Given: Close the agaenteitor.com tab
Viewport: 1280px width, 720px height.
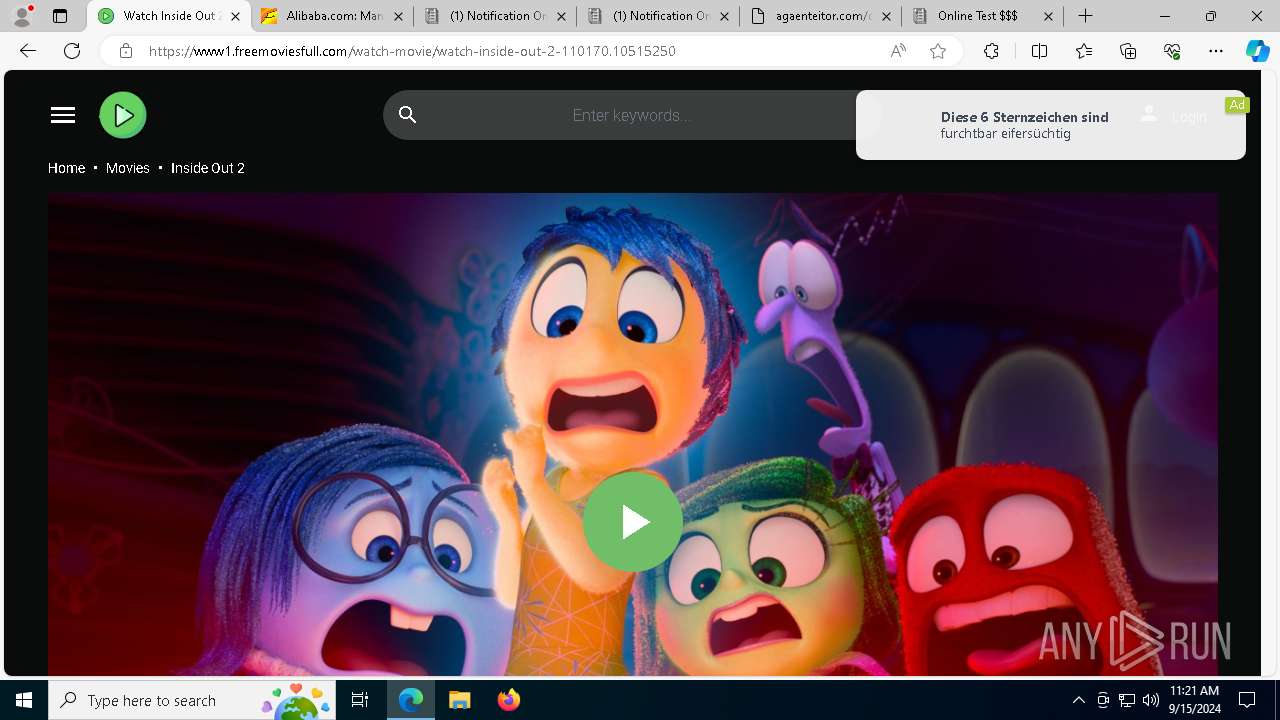Looking at the screenshot, I should [x=886, y=16].
